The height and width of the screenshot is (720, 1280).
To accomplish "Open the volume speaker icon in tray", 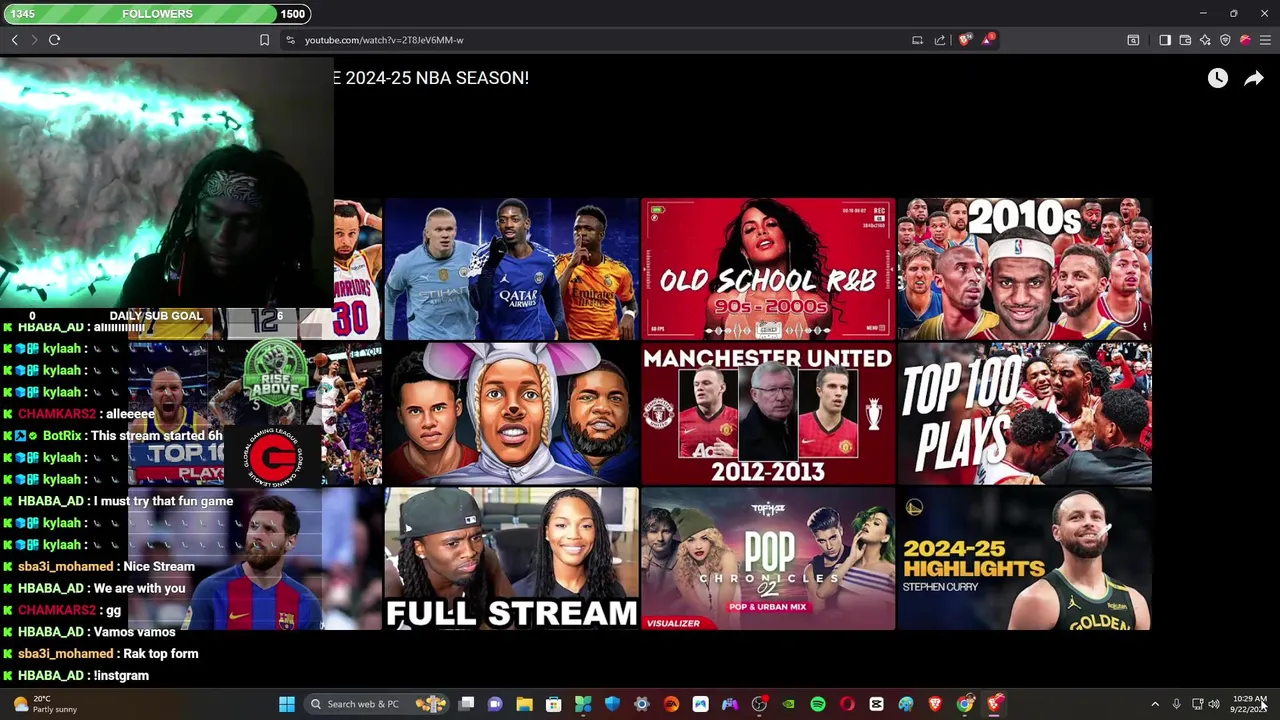I will point(1214,704).
